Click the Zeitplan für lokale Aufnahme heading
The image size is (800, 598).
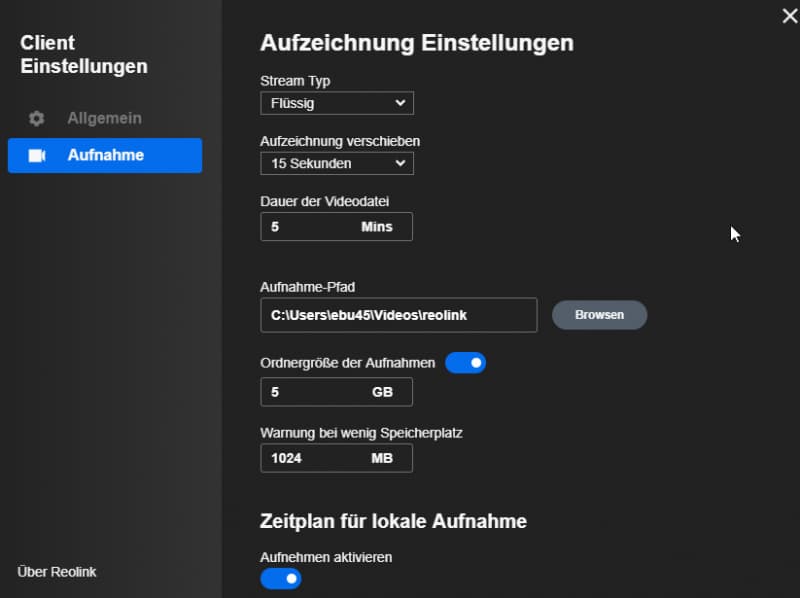(393, 521)
